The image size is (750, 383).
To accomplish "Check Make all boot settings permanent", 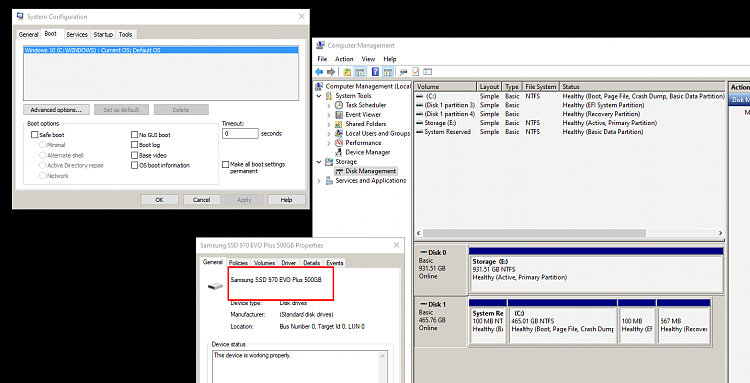I will click(225, 164).
